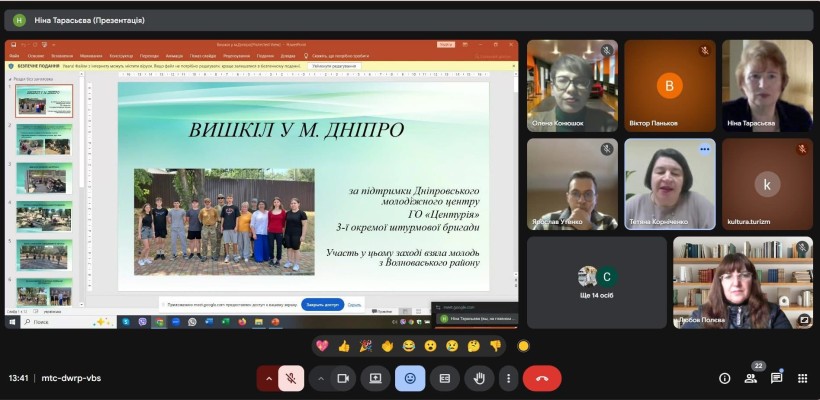The height and width of the screenshot is (400, 820).
Task: Send thumbs down reaction
Action: click(495, 346)
